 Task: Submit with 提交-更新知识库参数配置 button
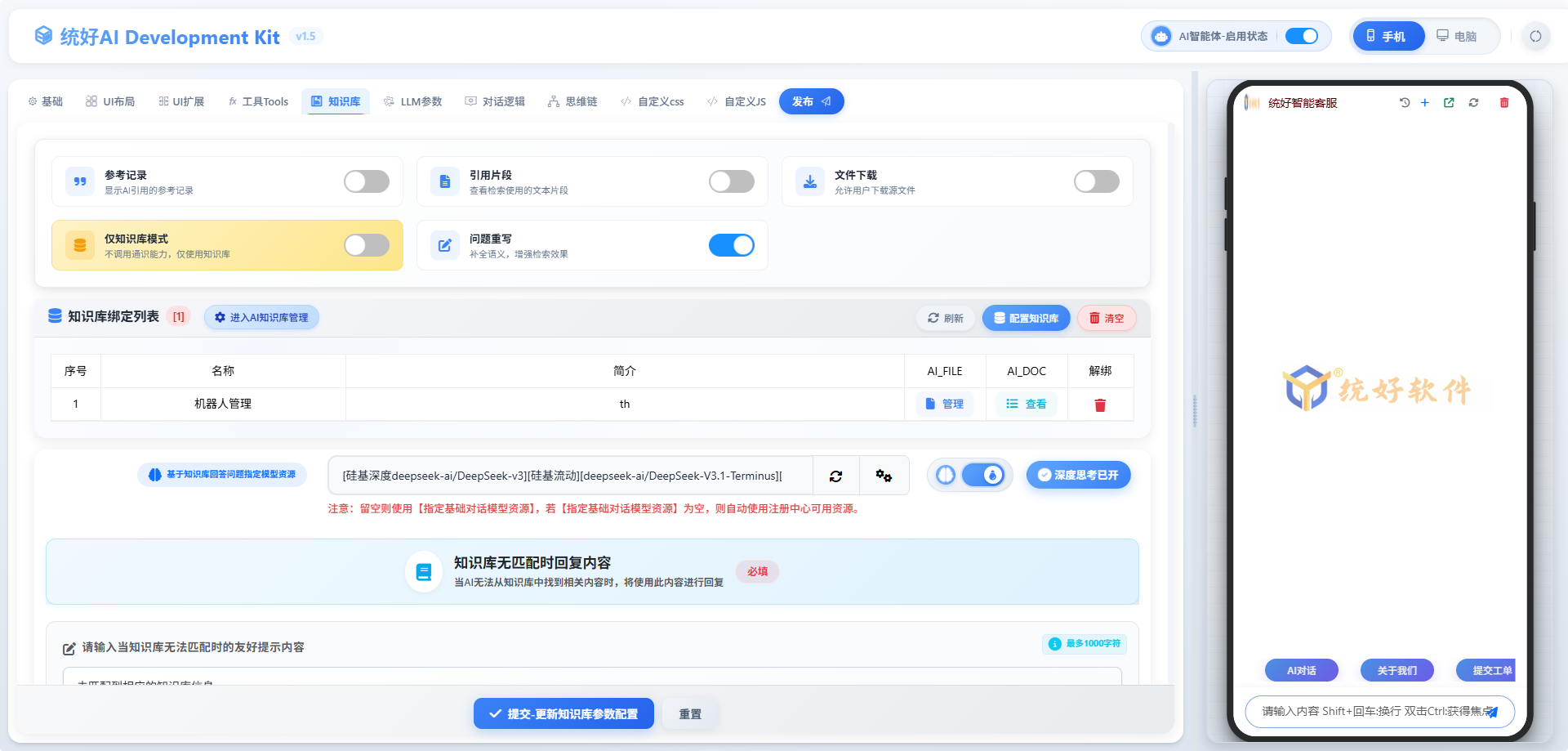(563, 713)
